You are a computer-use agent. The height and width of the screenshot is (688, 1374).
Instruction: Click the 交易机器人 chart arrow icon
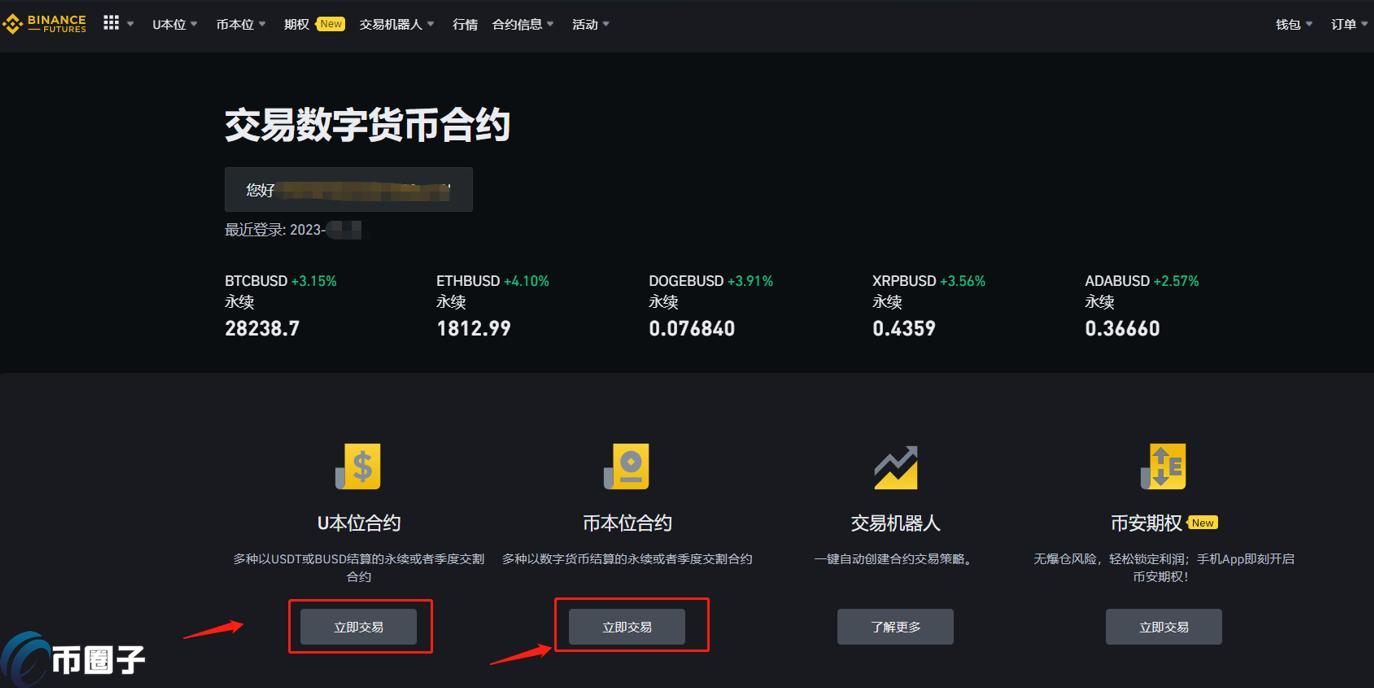click(x=895, y=466)
